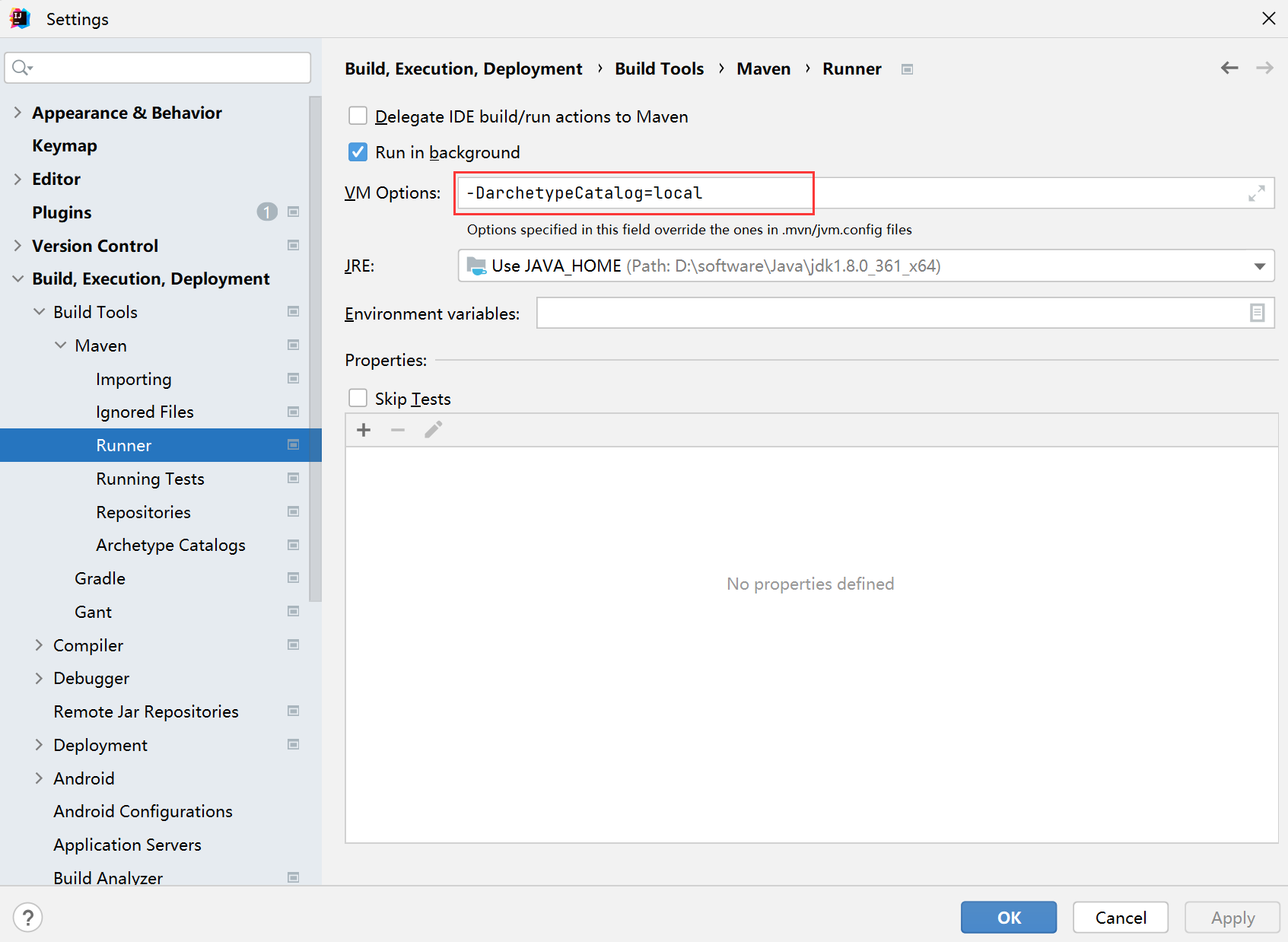Cancel the Settings dialog
The image size is (1288, 942).
[1121, 917]
